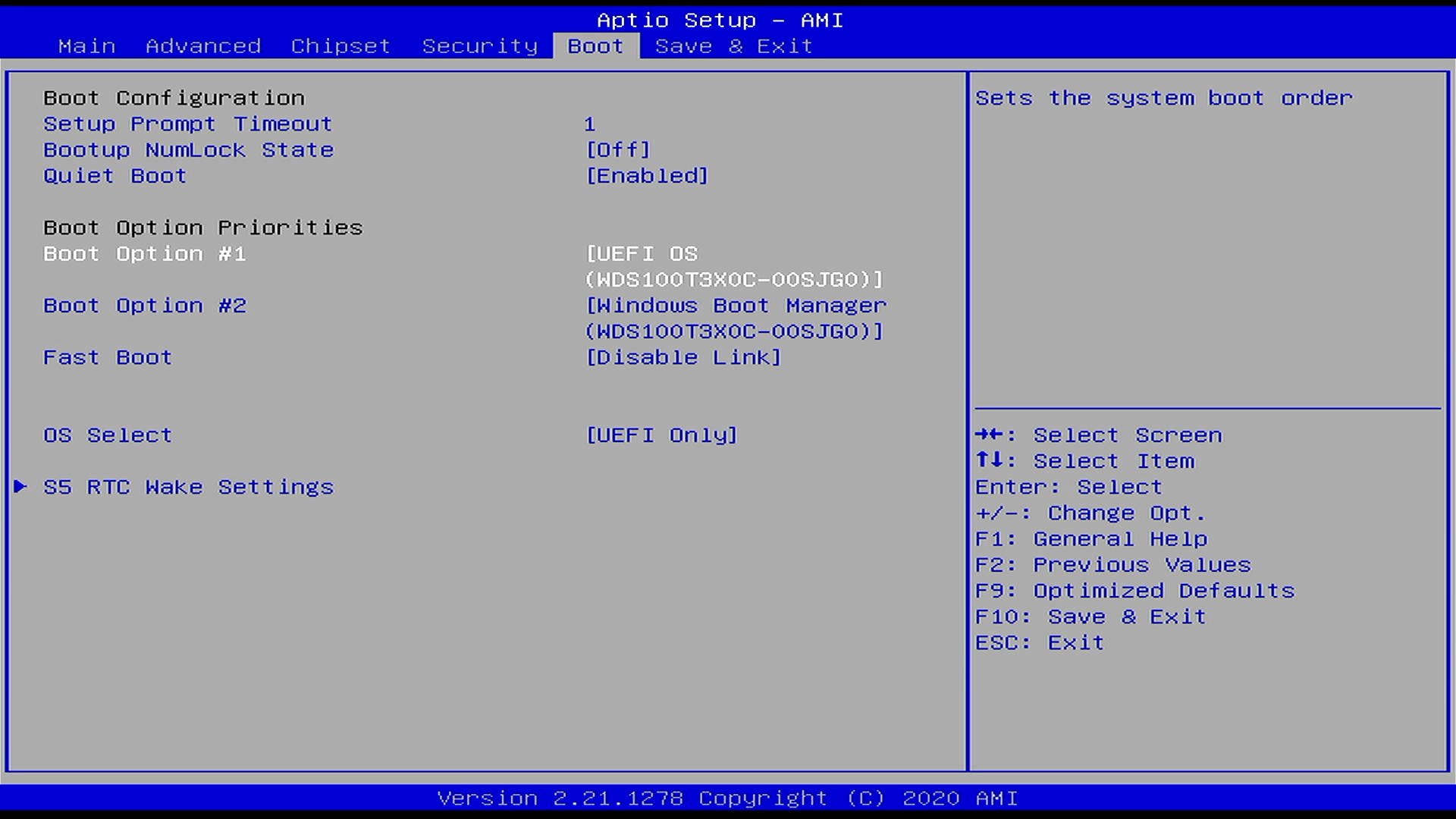Click F9: Optimized Defaults hint
Viewport: 1456px width, 819px height.
click(1134, 591)
